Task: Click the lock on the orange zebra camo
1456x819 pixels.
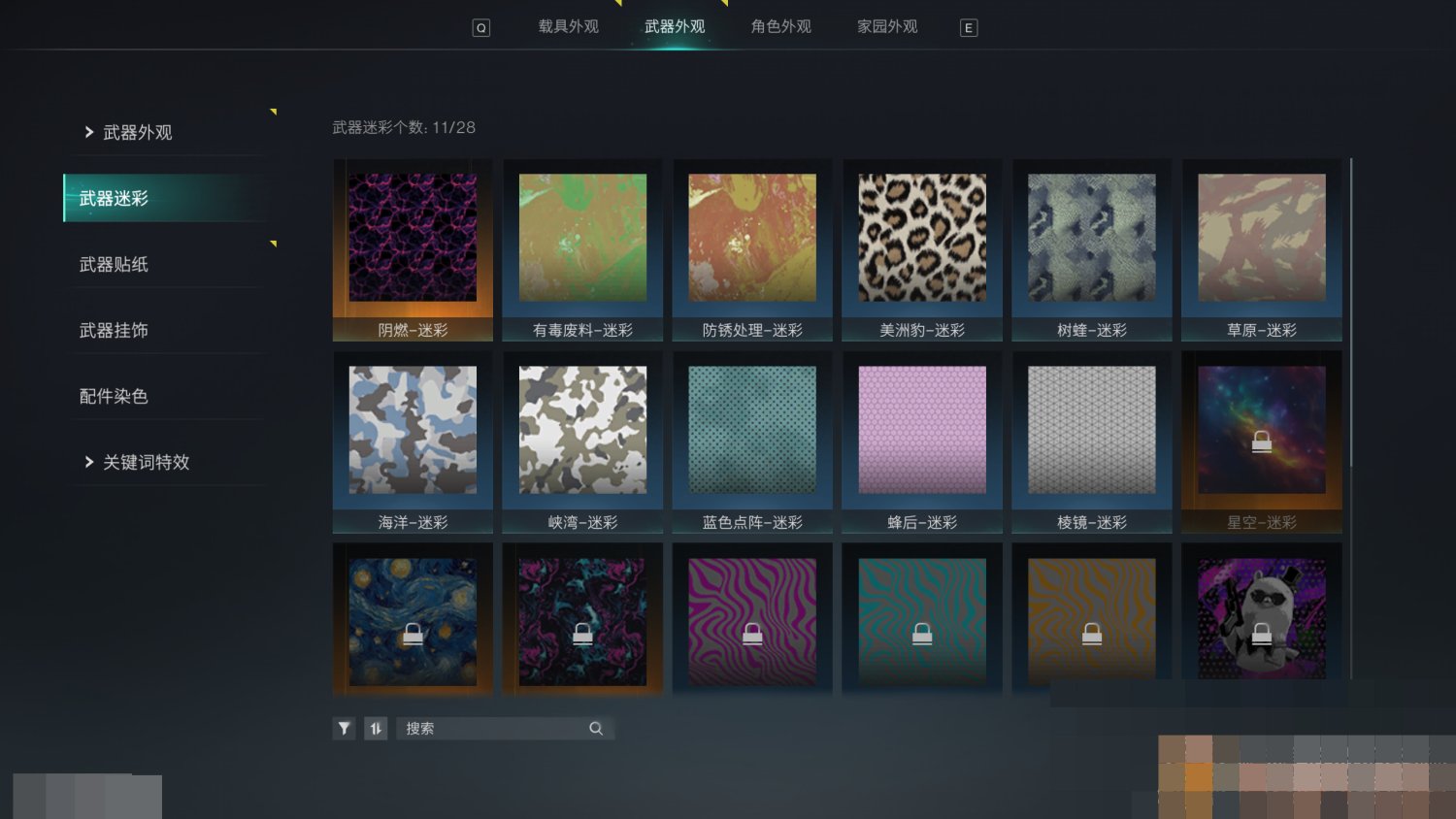Action: (1092, 634)
